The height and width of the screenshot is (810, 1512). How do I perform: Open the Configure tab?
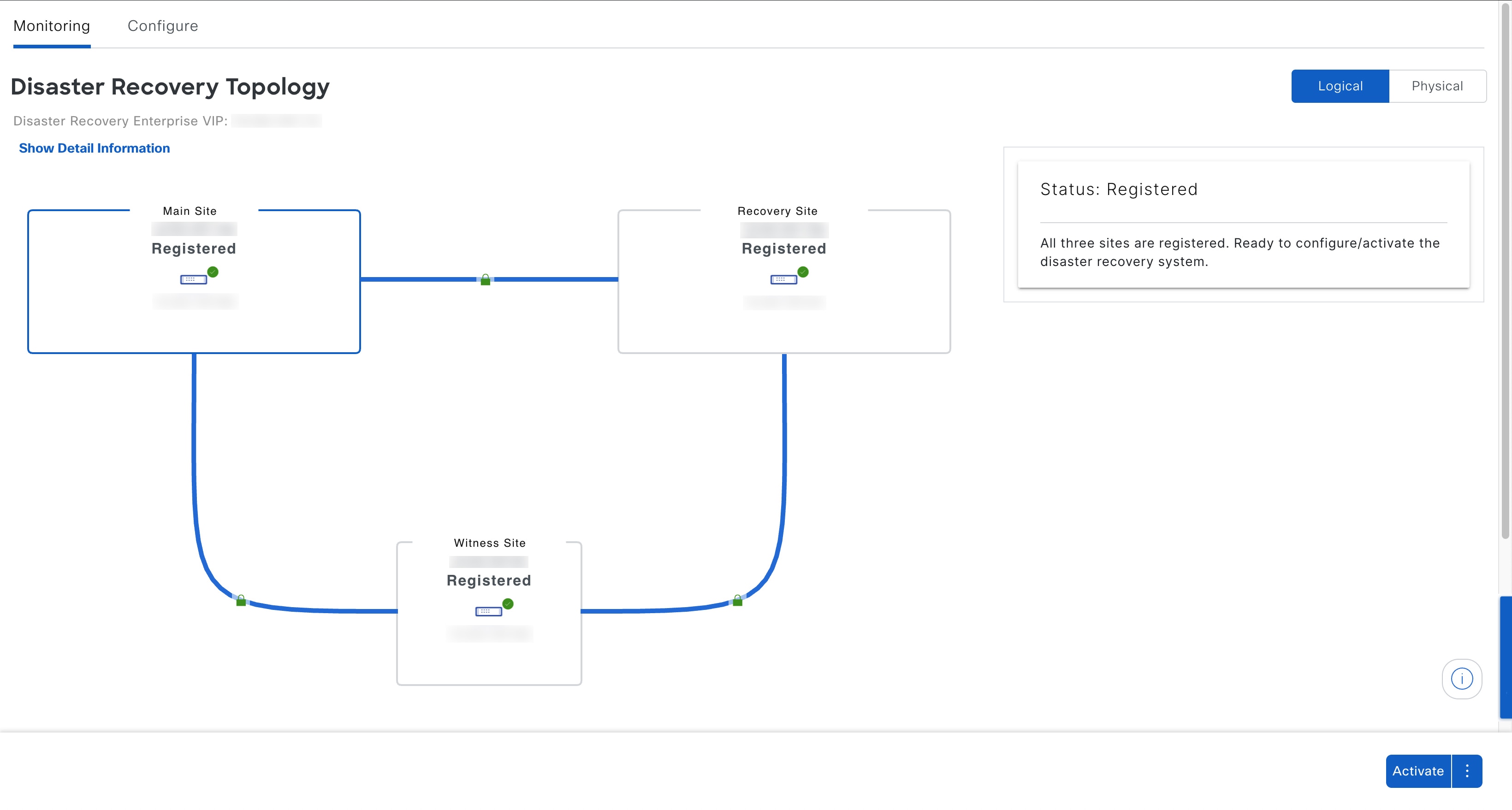163,26
